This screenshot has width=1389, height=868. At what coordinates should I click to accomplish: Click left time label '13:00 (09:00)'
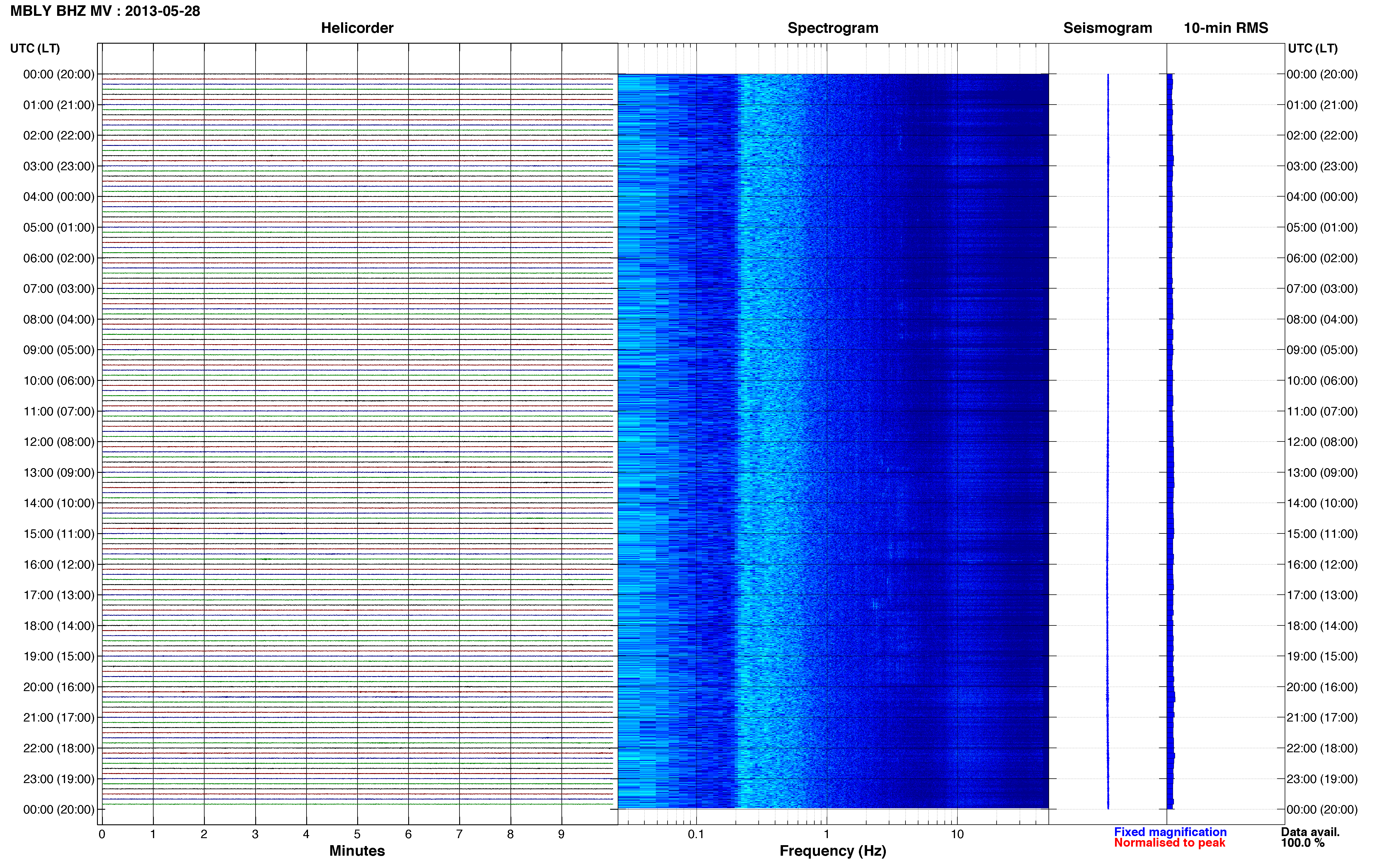pyautogui.click(x=59, y=473)
